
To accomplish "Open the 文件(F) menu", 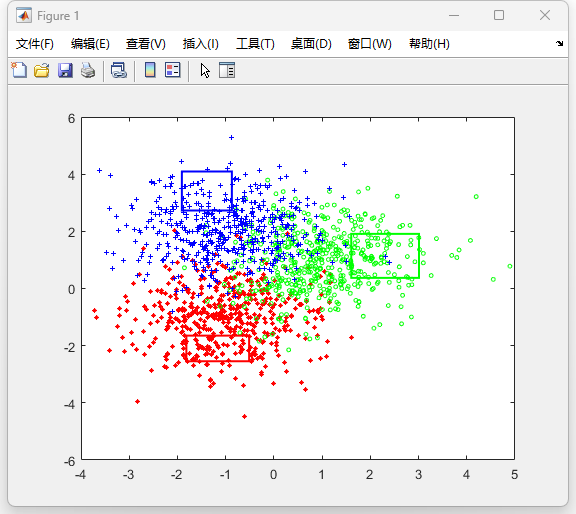I will pos(35,44).
